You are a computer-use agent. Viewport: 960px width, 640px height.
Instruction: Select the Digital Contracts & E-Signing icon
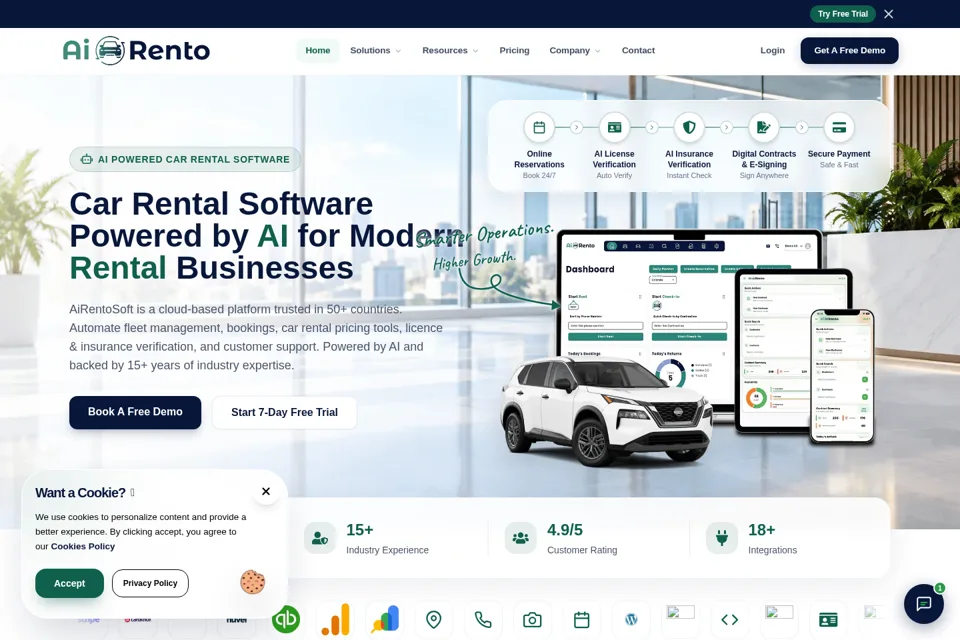point(763,127)
